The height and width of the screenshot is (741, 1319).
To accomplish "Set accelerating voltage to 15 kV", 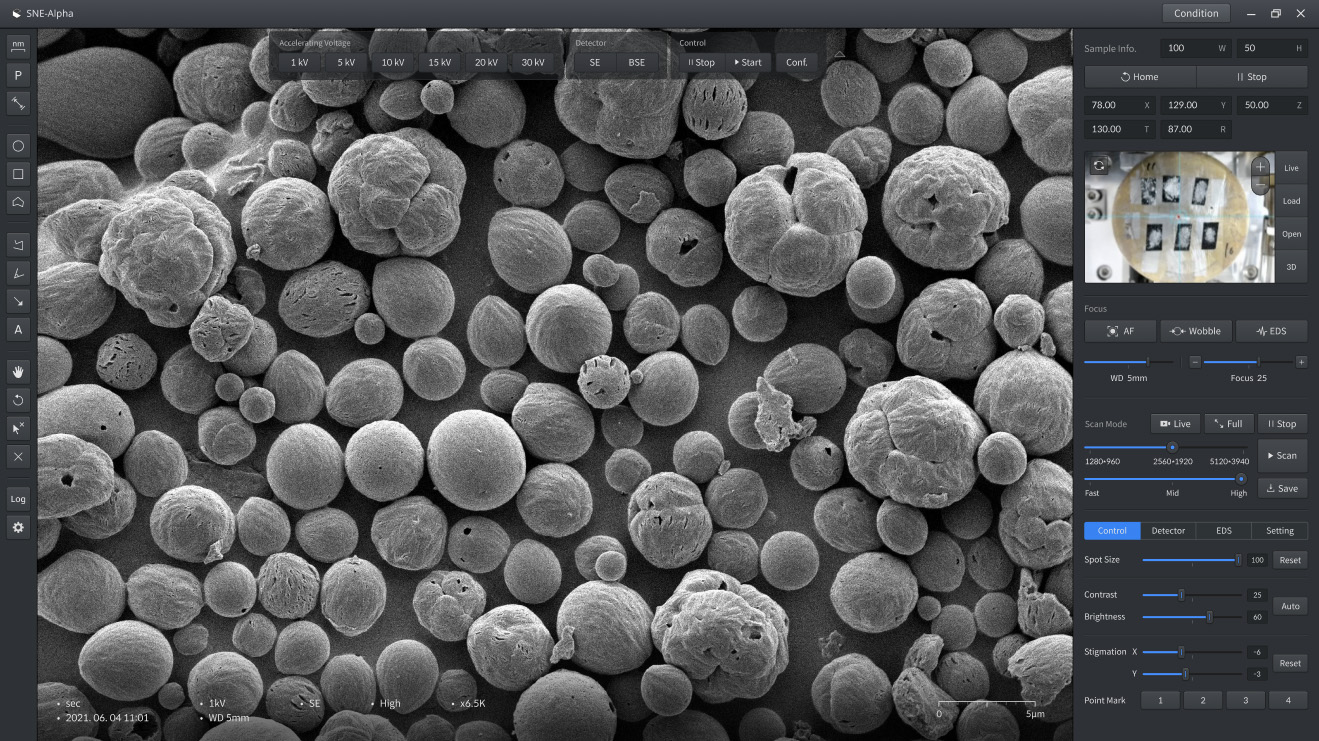I will pyautogui.click(x=439, y=62).
